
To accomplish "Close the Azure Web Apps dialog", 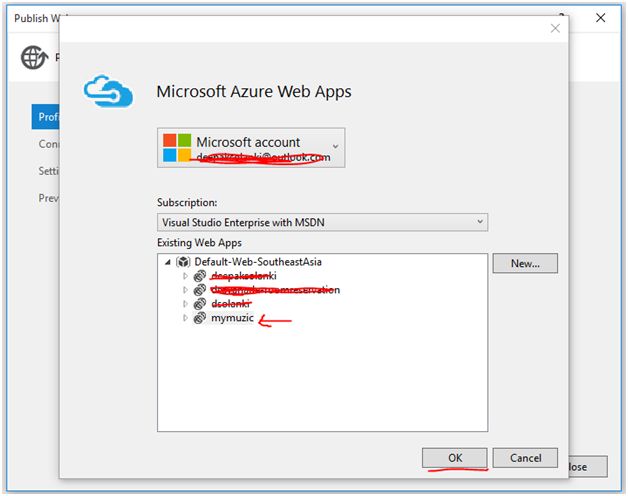I will tap(555, 28).
